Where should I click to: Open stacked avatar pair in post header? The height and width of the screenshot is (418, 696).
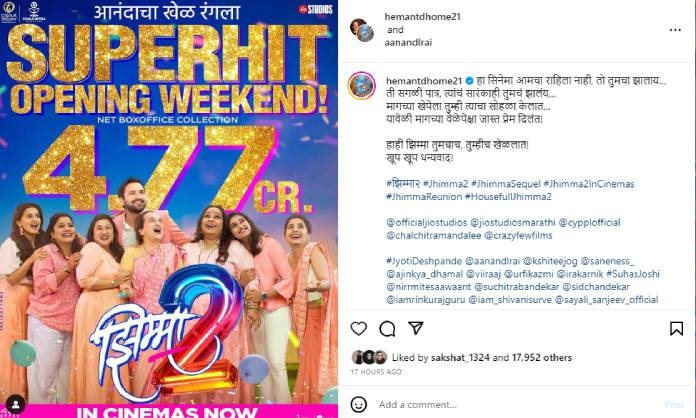362,30
